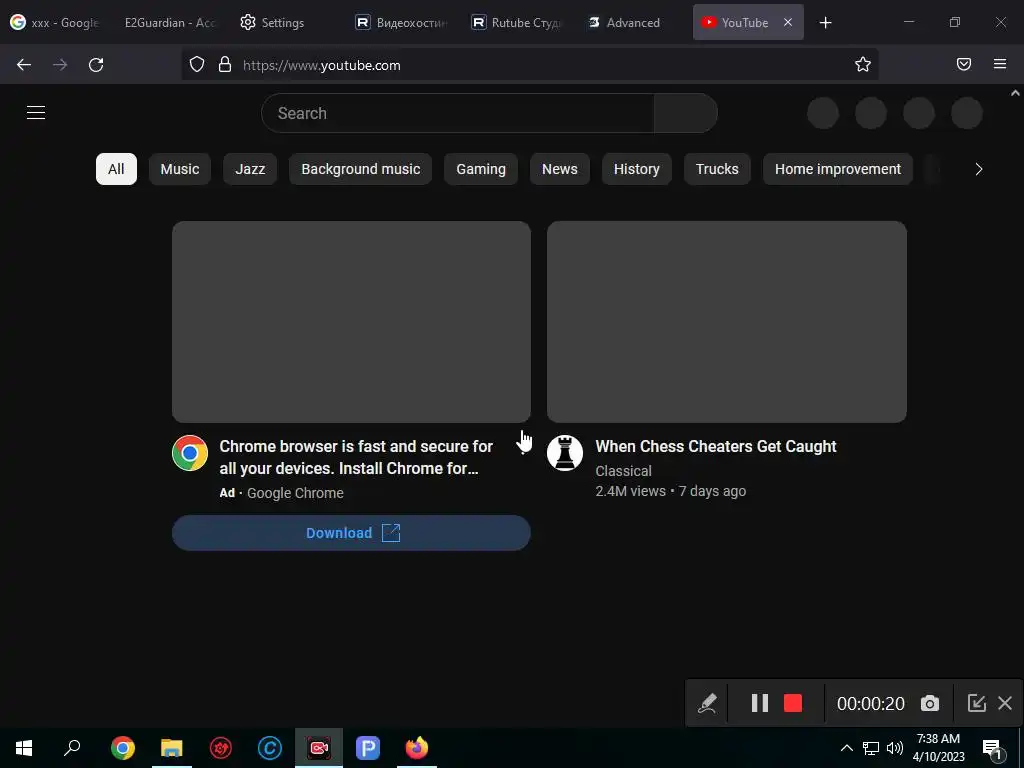Select the News filter chip
The image size is (1024, 768).
coord(560,169)
